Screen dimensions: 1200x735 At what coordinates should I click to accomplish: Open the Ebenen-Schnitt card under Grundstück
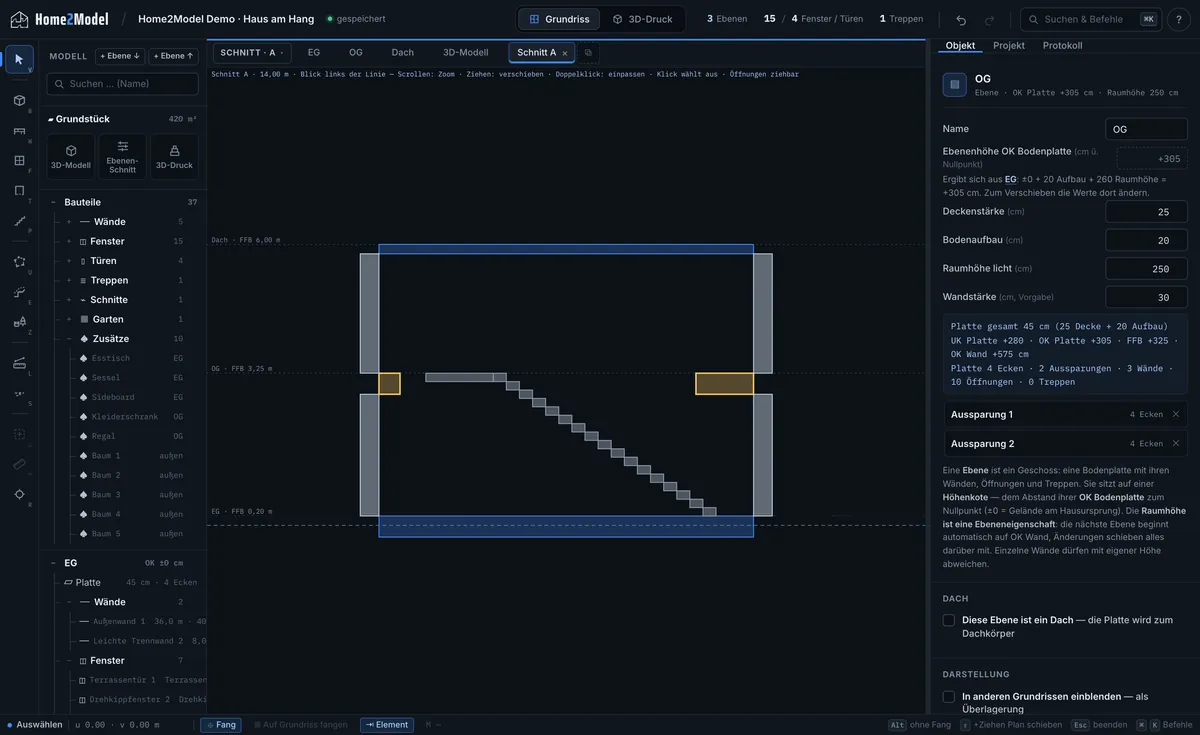[x=123, y=157]
